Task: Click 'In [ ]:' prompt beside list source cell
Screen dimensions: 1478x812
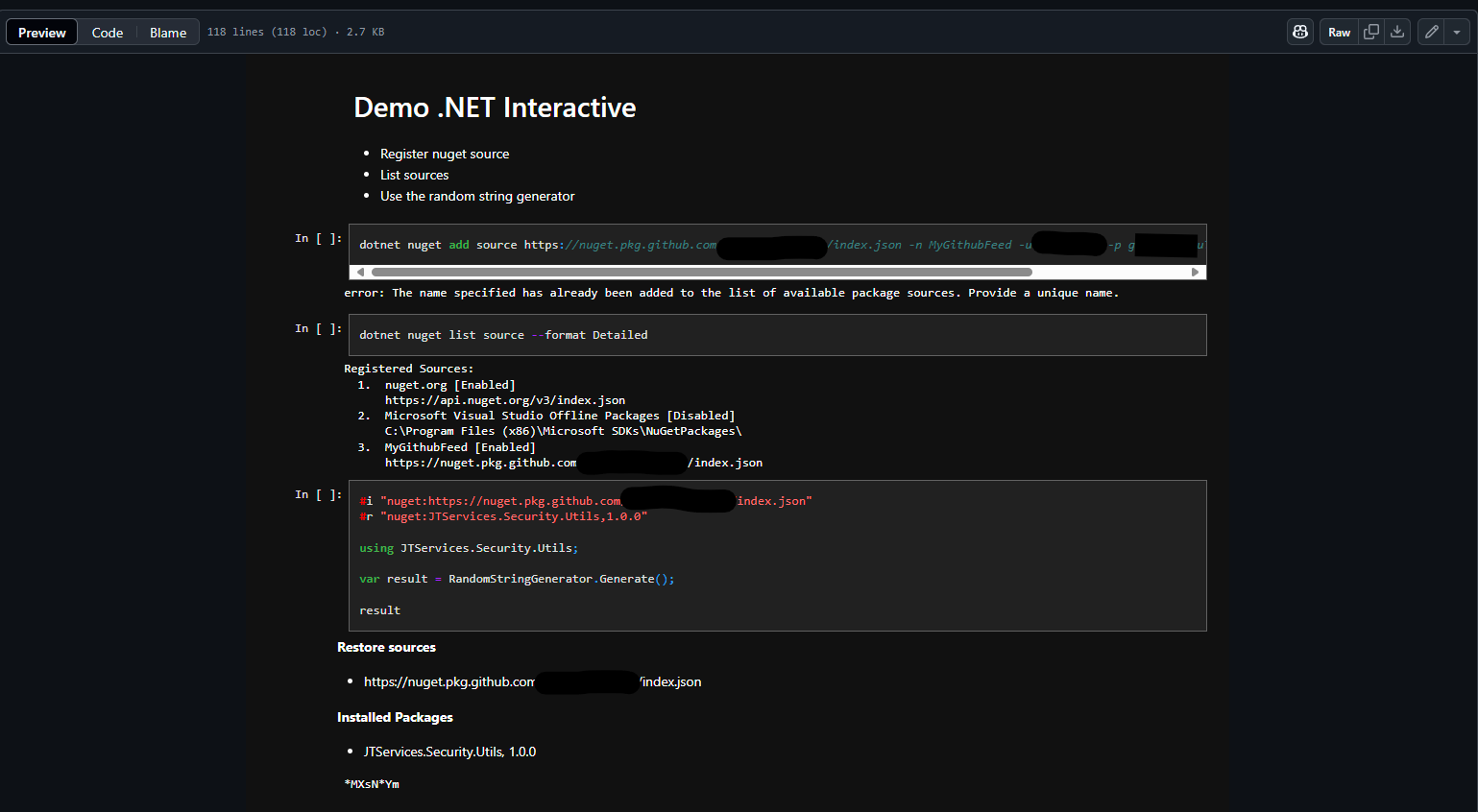Action: (x=318, y=328)
